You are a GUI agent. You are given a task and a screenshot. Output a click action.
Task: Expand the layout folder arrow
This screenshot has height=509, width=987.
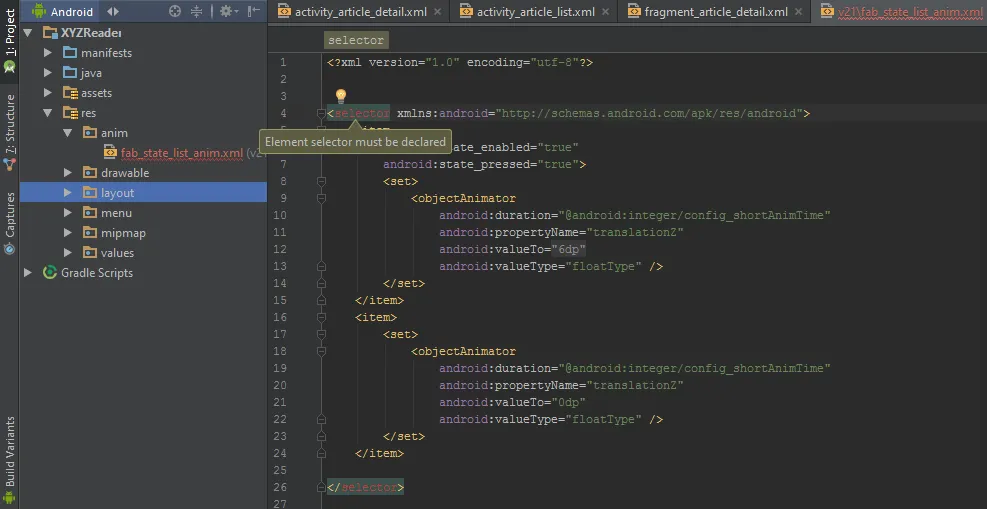pos(68,193)
